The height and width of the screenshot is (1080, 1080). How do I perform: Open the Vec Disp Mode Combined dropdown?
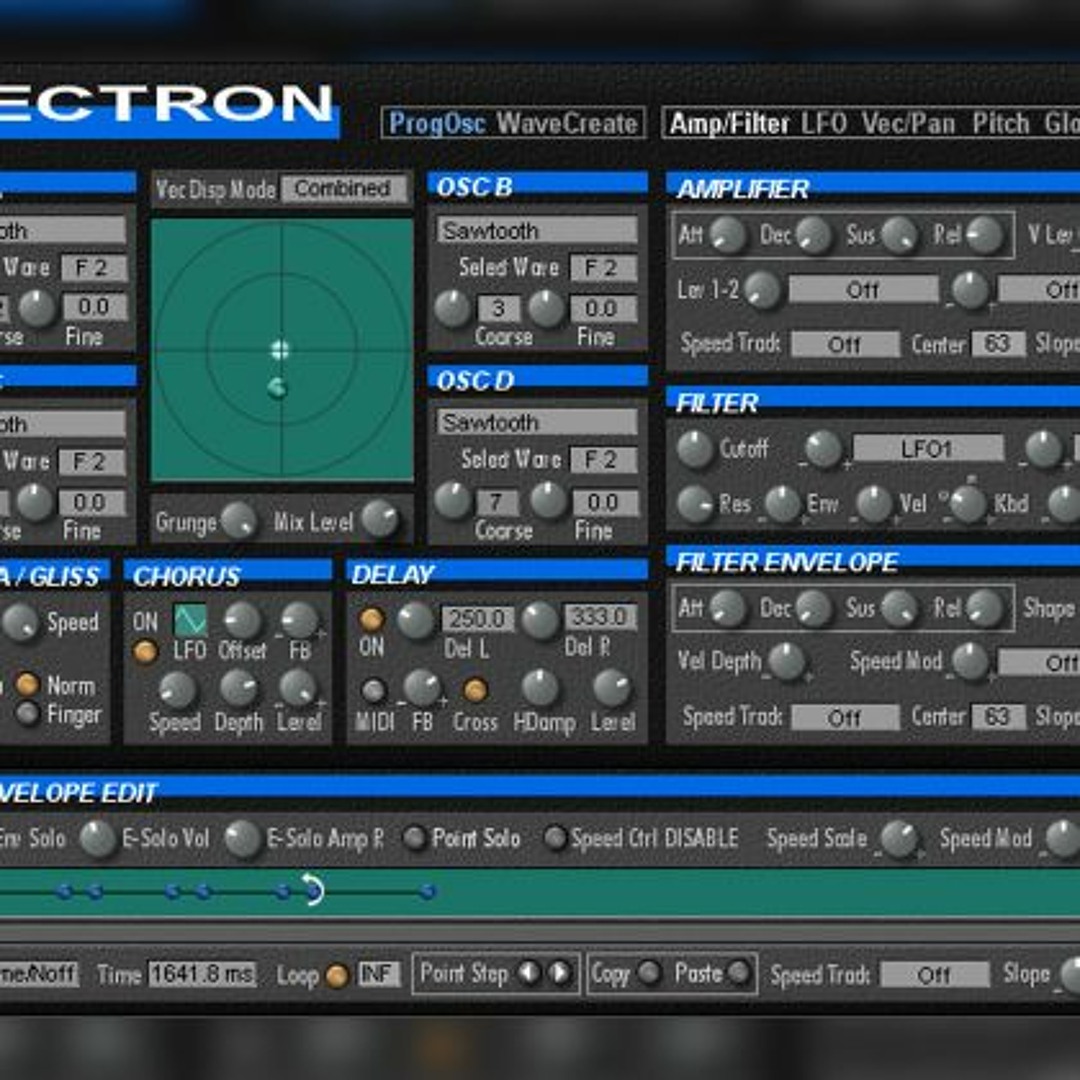[x=345, y=188]
